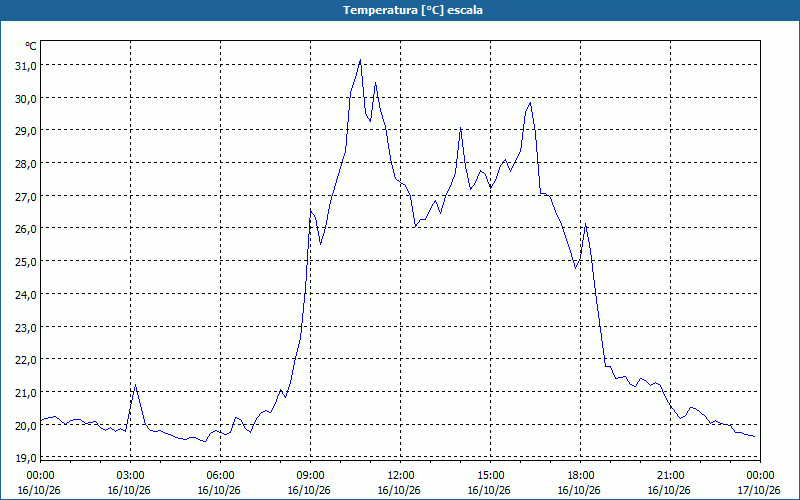Select the 28,0 Y-axis label
The image size is (800, 500).
point(26,164)
